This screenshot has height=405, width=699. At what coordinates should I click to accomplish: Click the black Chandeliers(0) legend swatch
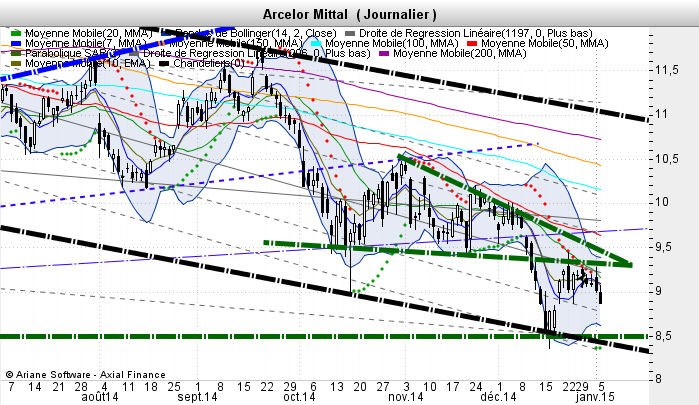point(164,63)
